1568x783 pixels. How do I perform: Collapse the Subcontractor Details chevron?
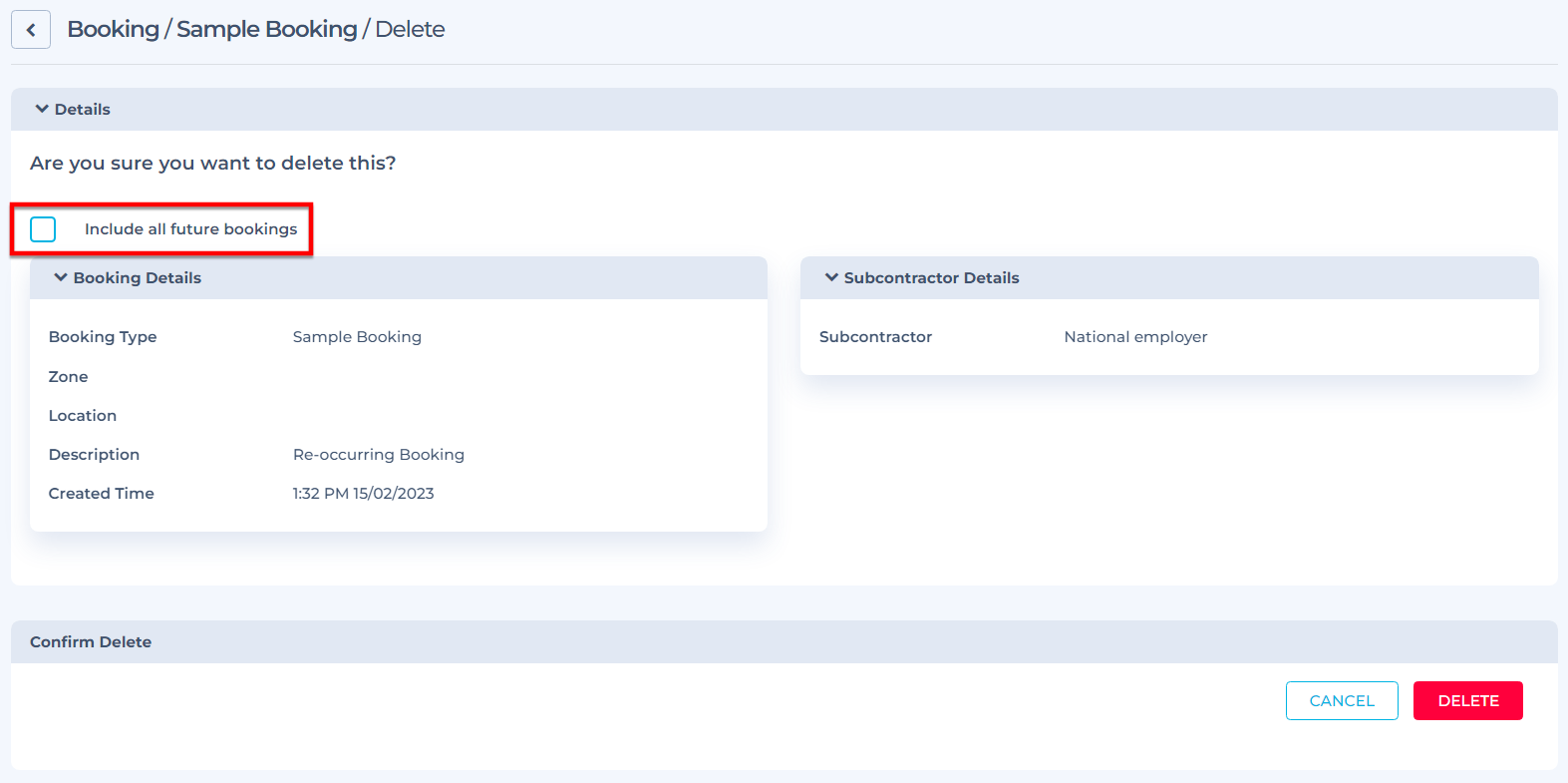[x=831, y=277]
